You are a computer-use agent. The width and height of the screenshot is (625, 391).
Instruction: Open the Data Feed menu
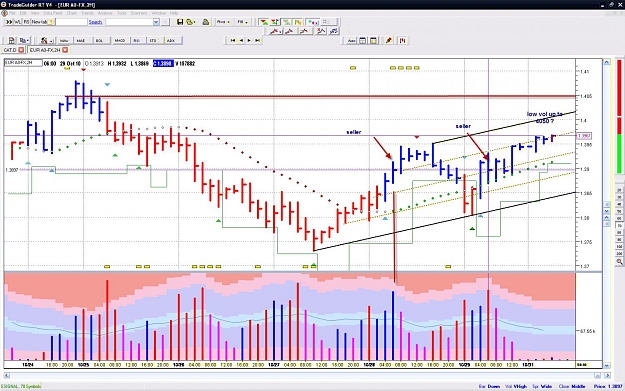point(53,13)
